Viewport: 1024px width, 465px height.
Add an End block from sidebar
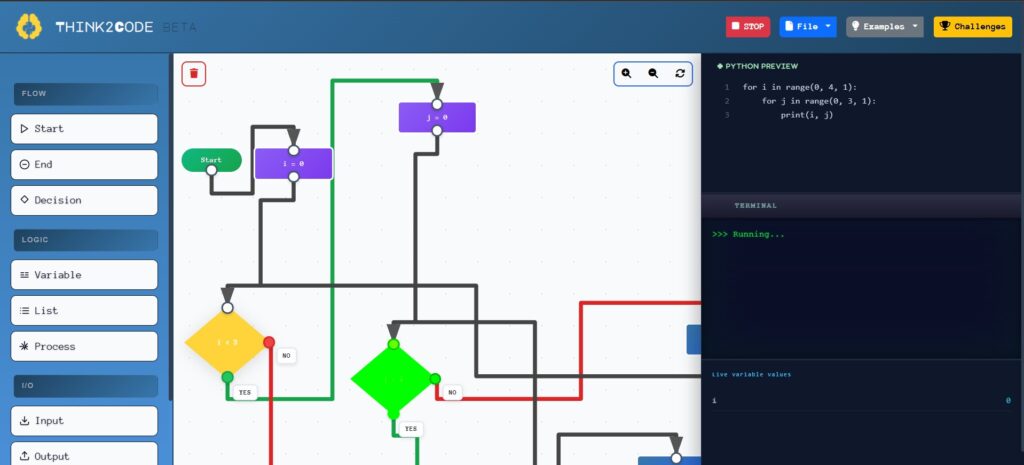(84, 165)
